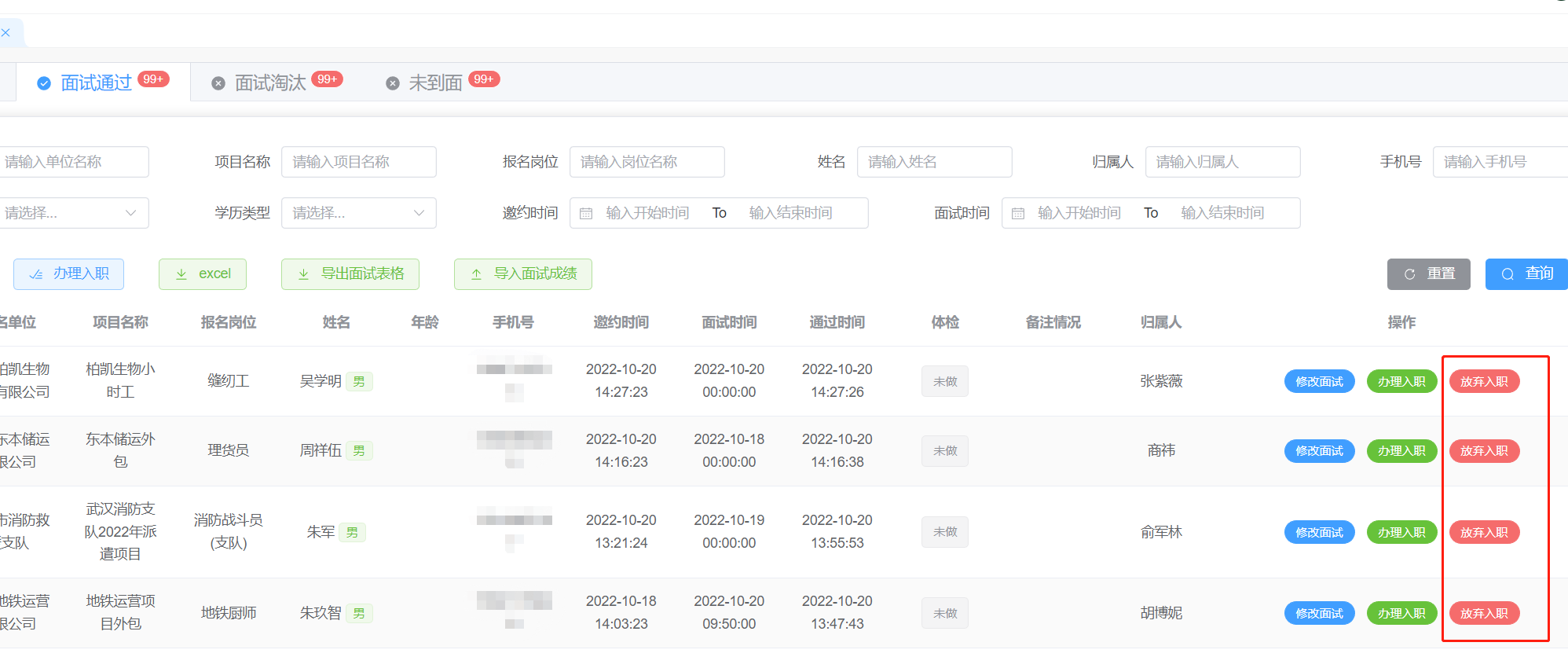Click the 缝纫工 position cell

pos(229,381)
